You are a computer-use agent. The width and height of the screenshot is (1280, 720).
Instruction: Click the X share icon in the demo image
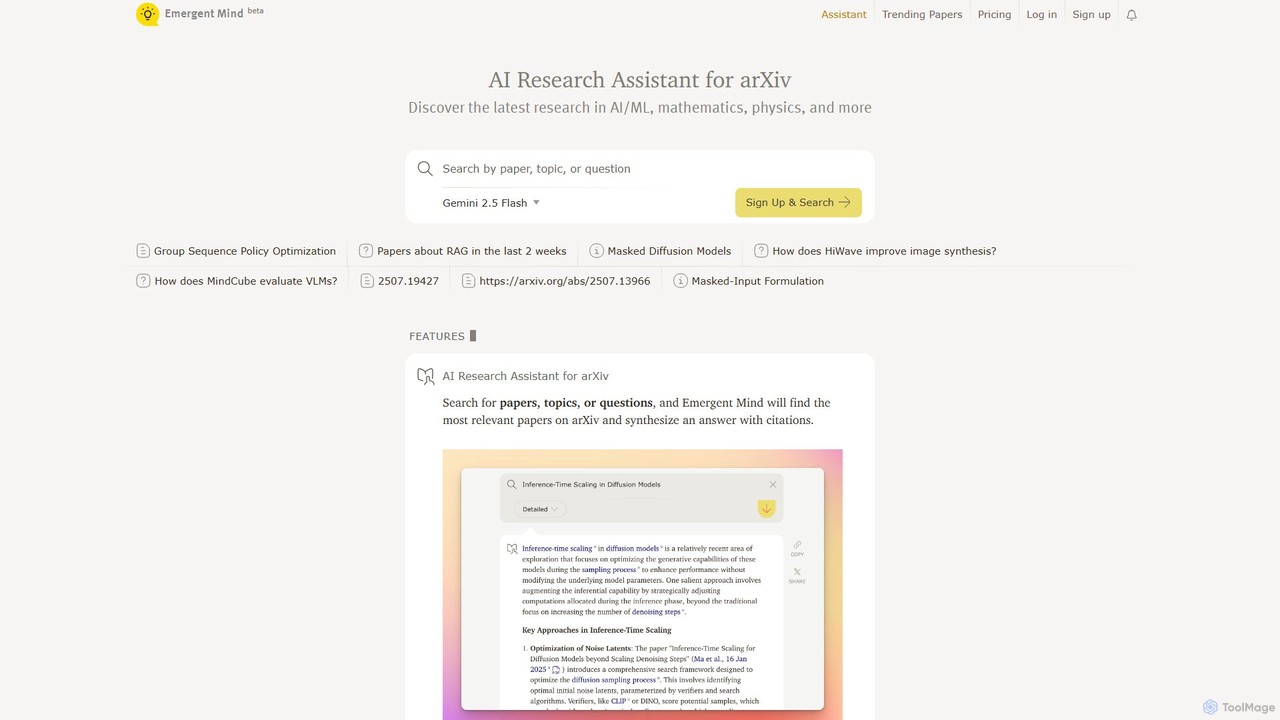pos(797,574)
